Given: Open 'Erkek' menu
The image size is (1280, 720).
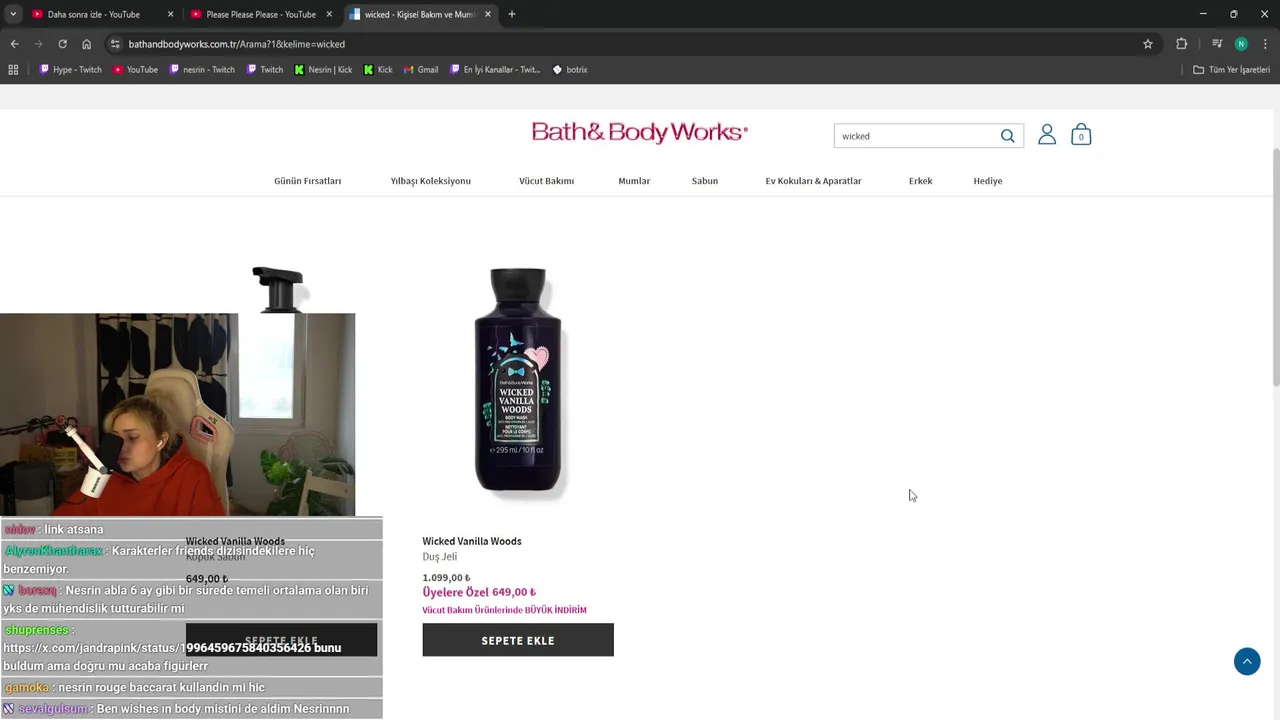Looking at the screenshot, I should coord(921,181).
